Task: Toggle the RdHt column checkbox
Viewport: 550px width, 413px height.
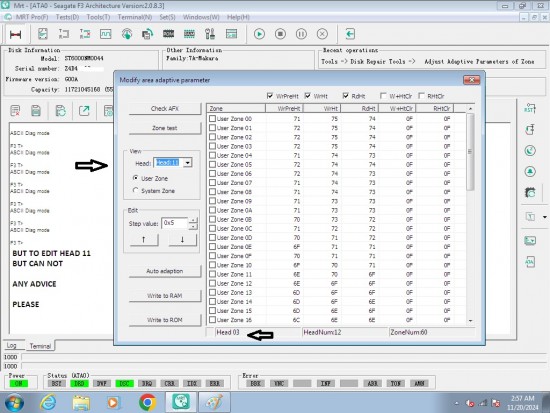Action: pyautogui.click(x=346, y=96)
